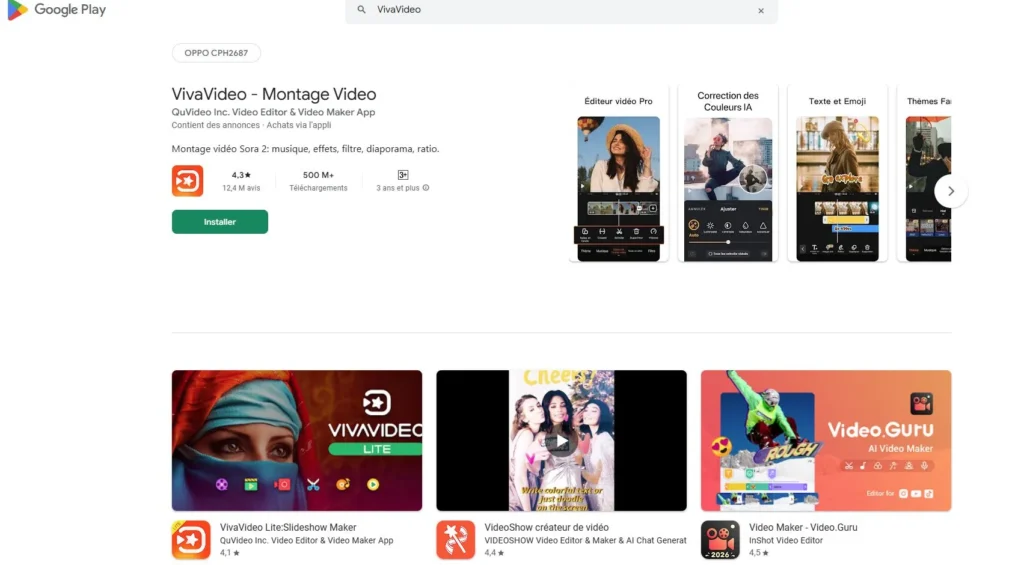
Task: Click the VivaVideo Lite app icon
Action: pos(191,540)
